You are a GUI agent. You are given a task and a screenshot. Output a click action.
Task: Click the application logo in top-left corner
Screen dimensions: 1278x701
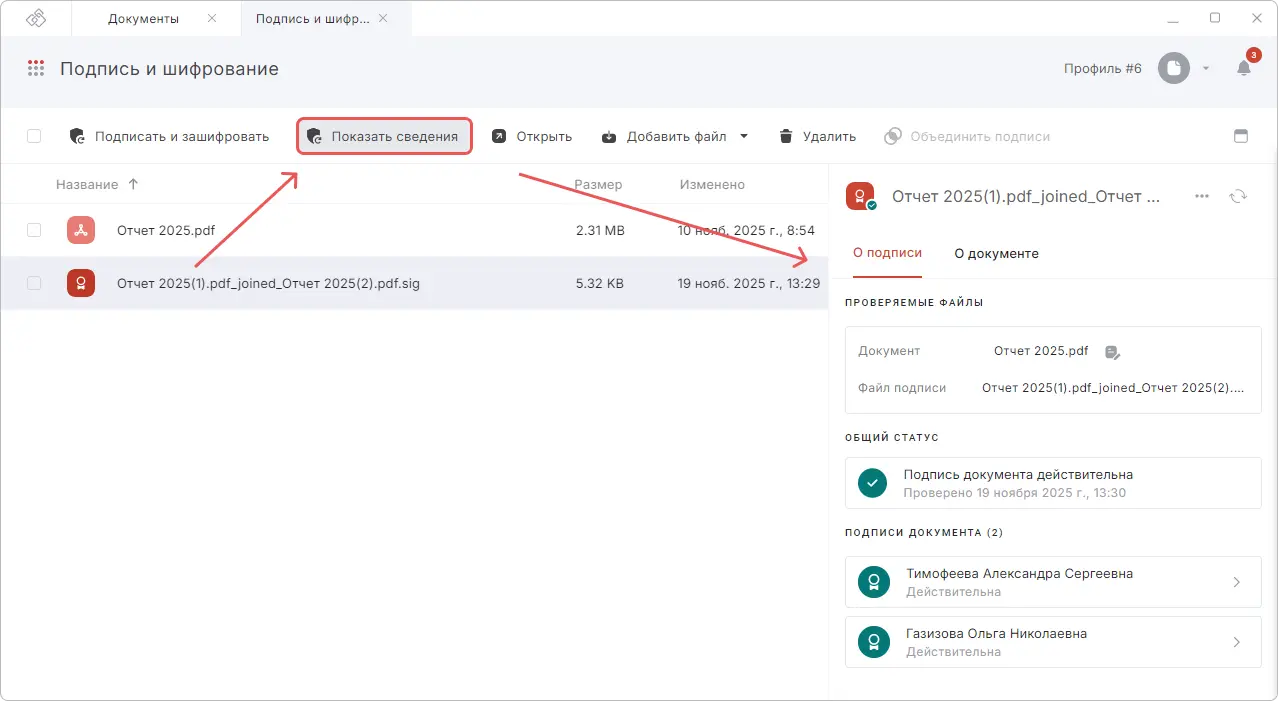click(35, 17)
